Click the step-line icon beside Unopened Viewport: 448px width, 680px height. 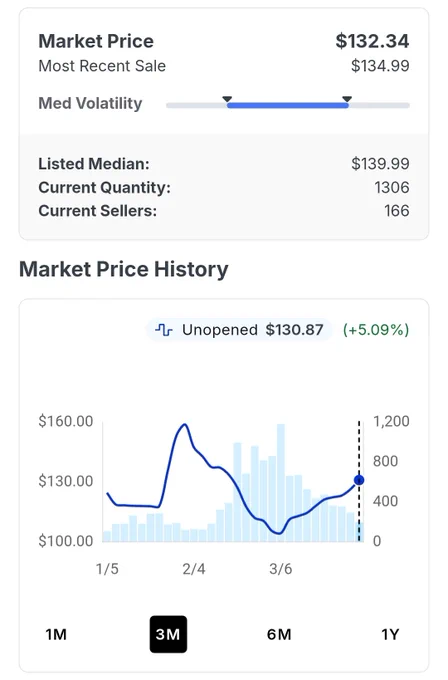tap(164, 330)
